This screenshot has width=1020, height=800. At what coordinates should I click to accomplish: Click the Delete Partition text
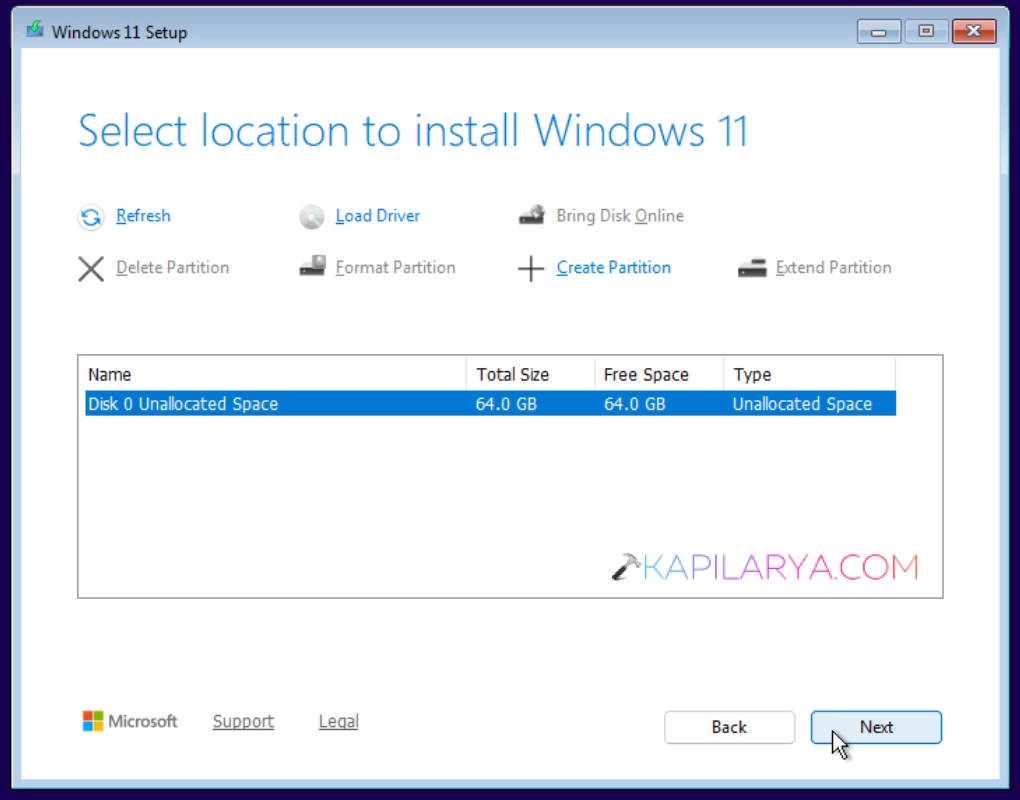pos(172,267)
